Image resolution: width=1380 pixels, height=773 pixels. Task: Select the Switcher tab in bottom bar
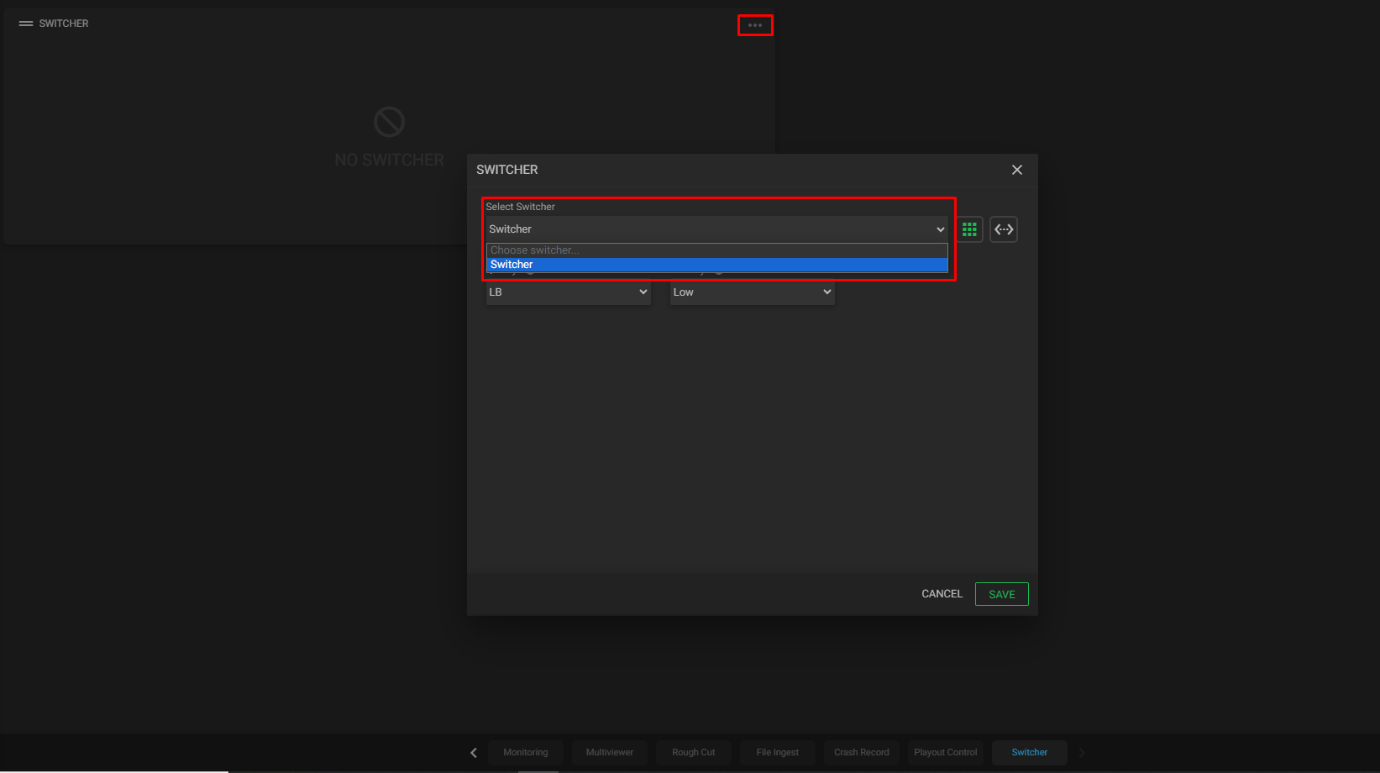(x=1030, y=752)
